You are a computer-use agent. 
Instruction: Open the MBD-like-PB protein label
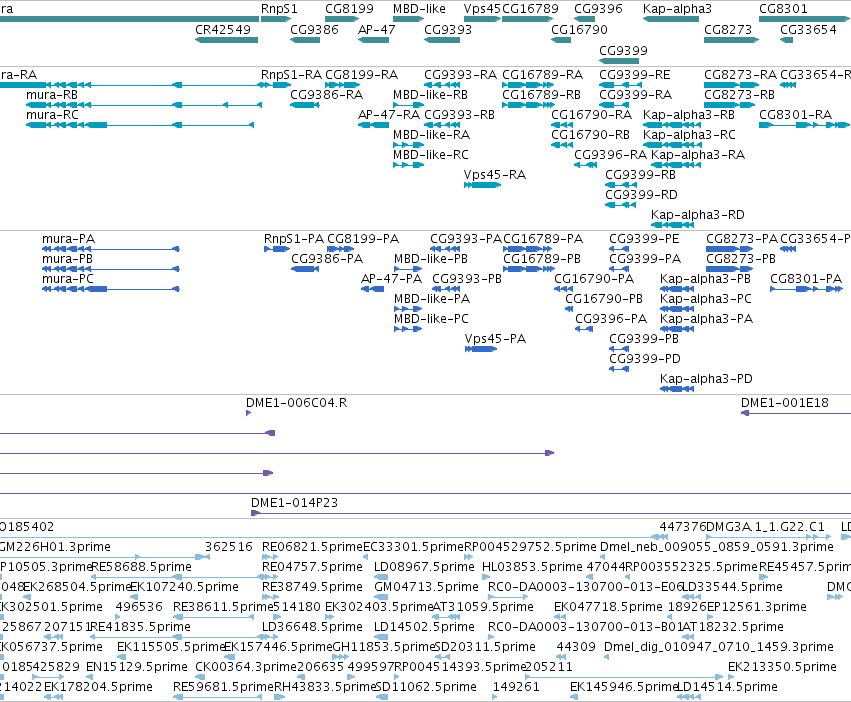[x=430, y=259]
